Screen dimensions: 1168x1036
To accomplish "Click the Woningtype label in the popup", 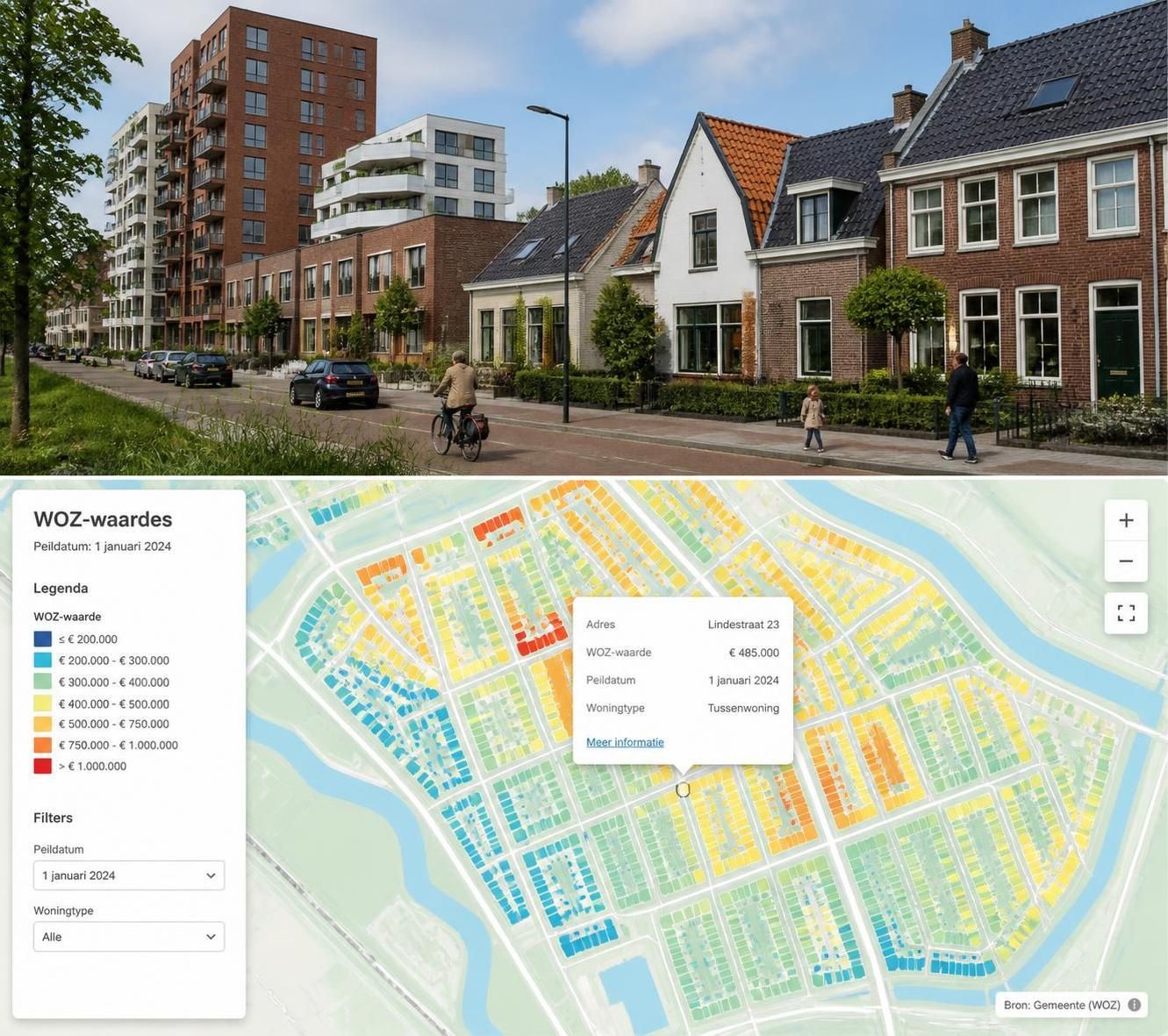I will click(615, 708).
